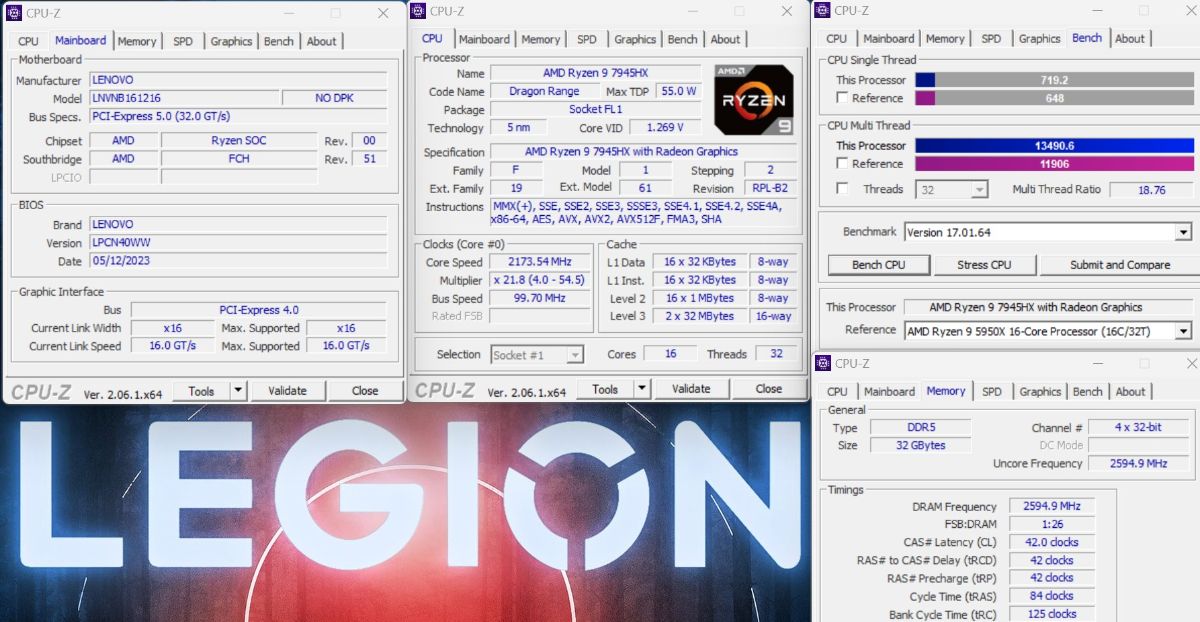Open Tools dropdown arrow in the Mainboard window

coord(238,391)
